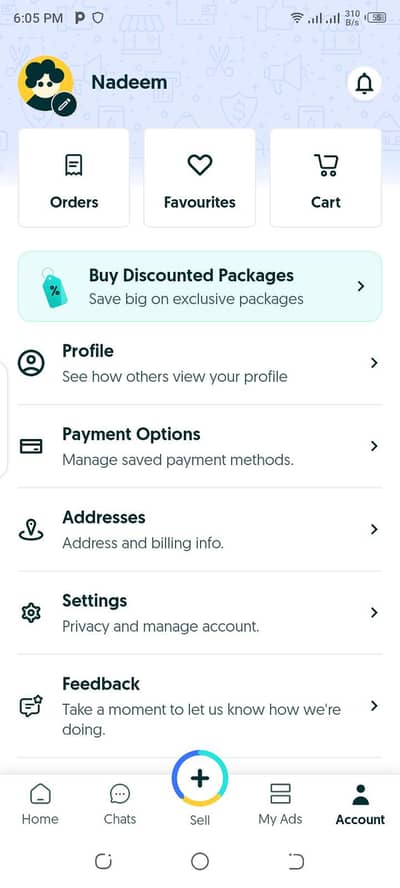Switch to the Home tab
Screen dimensions: 400x888
point(40,804)
